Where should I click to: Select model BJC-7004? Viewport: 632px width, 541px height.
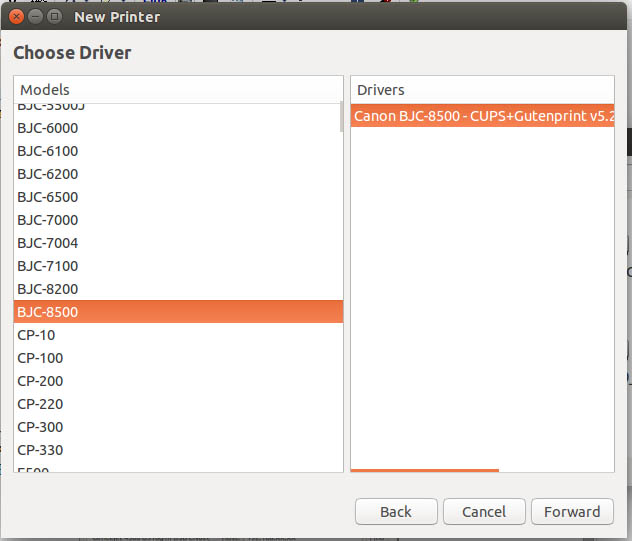pos(178,243)
